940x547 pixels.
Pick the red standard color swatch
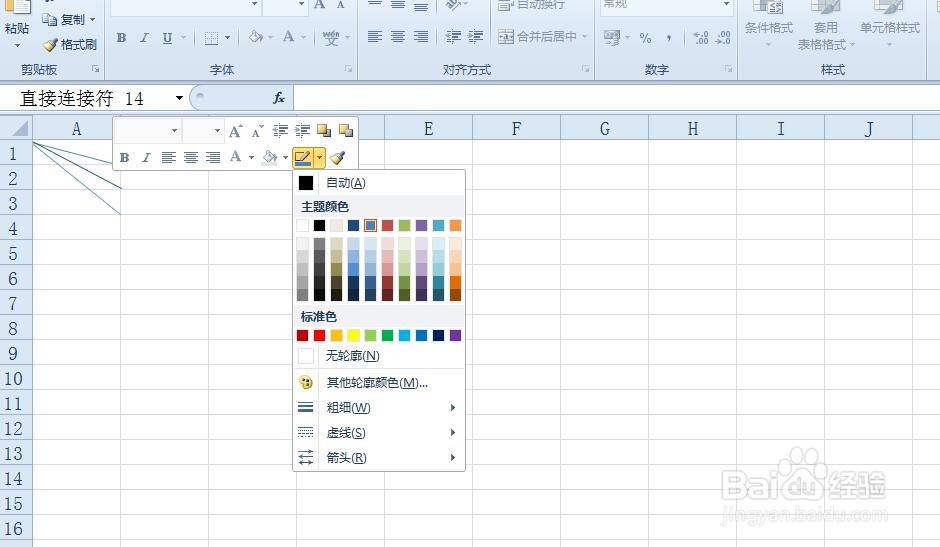(x=320, y=335)
